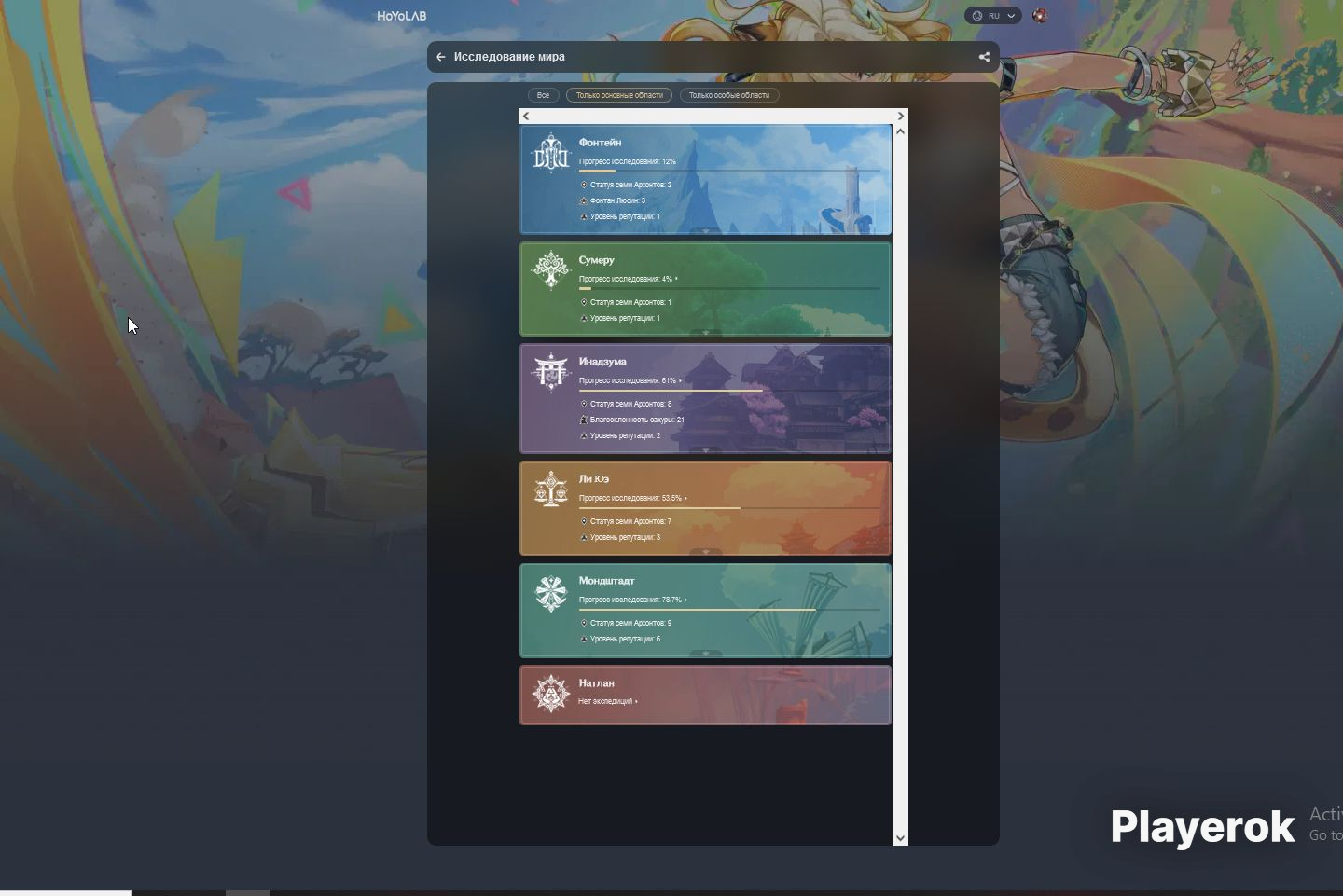Click the Мондштадт region title
Viewport: 1343px width, 896px height.
point(606,581)
